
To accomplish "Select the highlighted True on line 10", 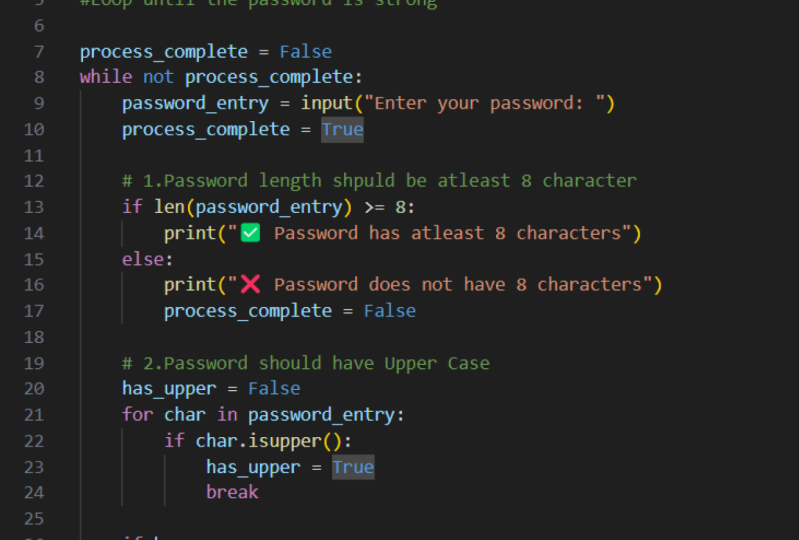I will tap(342, 129).
